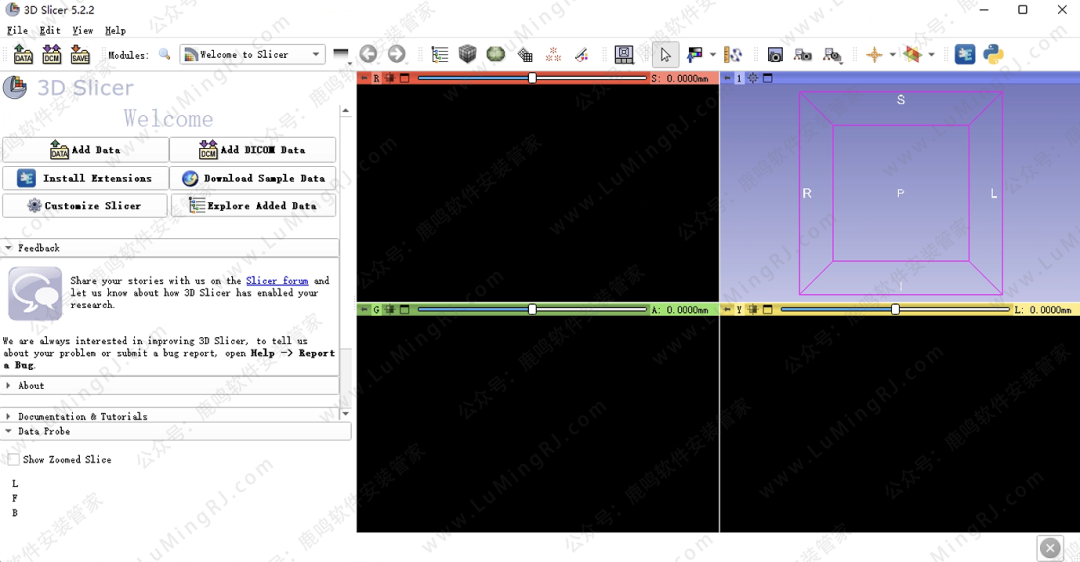Click the Save toolbar icon
This screenshot has height=562, width=1080.
[x=80, y=54]
